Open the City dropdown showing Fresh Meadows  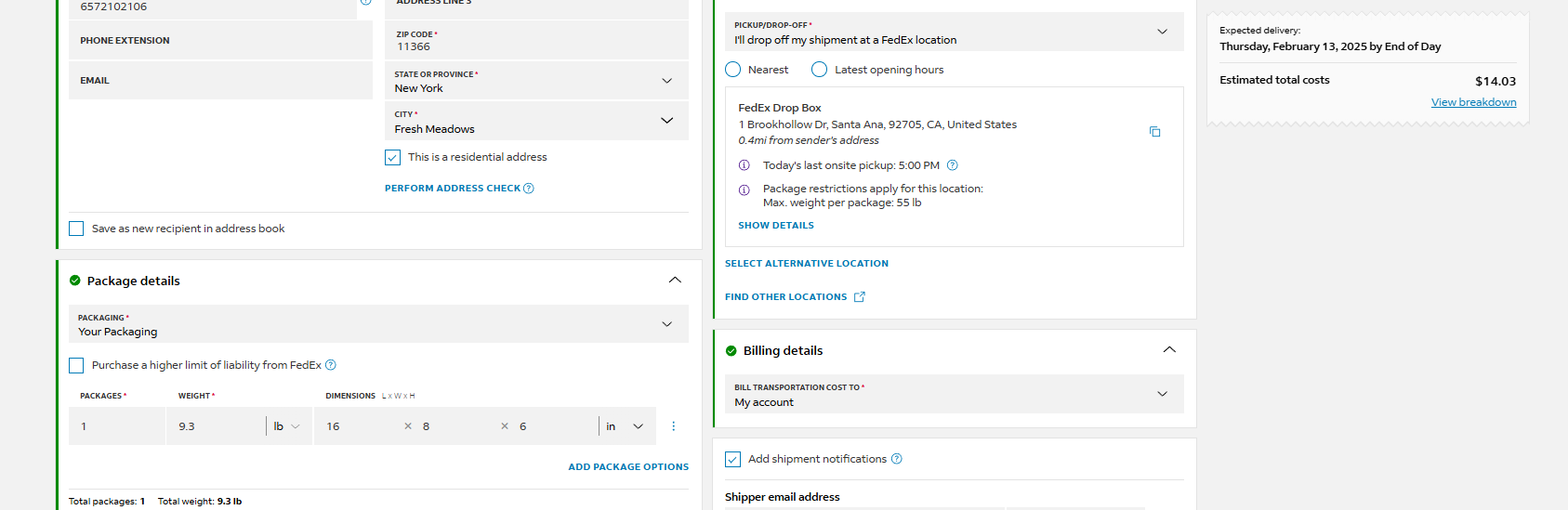536,121
